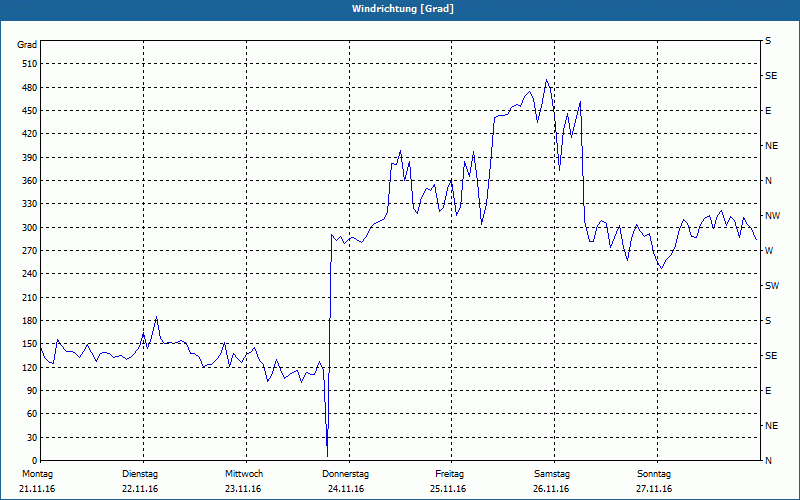Select the date '21.11.16'
This screenshot has height=500, width=800.
coord(37,489)
